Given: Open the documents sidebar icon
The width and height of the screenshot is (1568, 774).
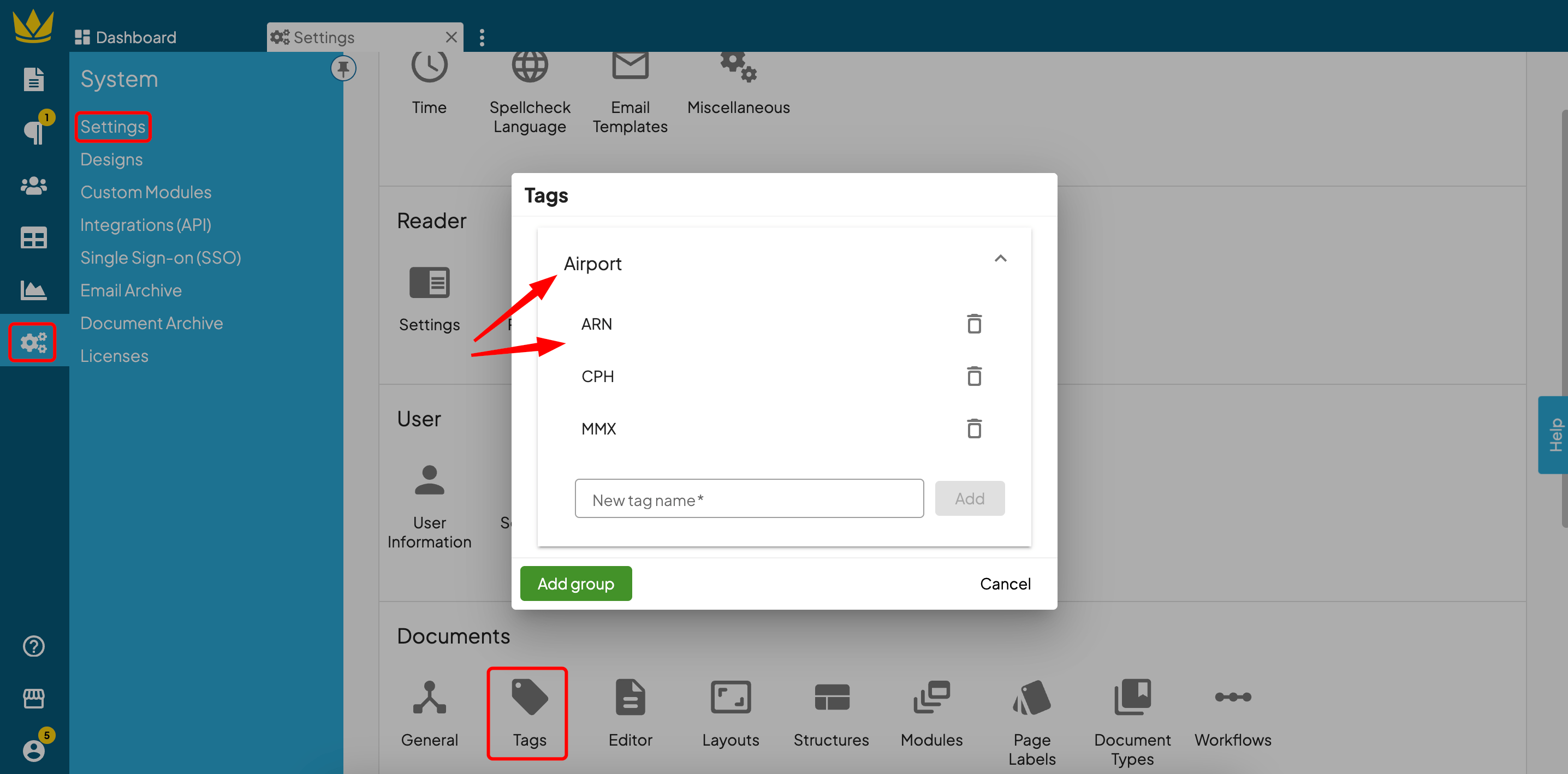Looking at the screenshot, I should tap(33, 79).
